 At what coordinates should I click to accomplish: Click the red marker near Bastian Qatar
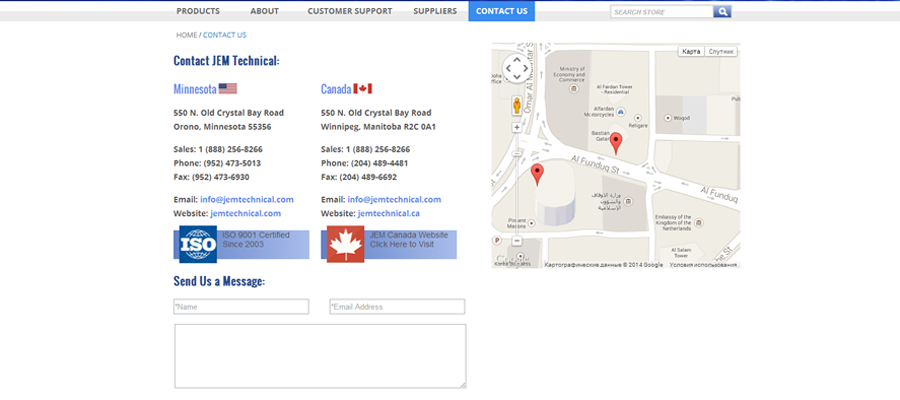coord(616,143)
